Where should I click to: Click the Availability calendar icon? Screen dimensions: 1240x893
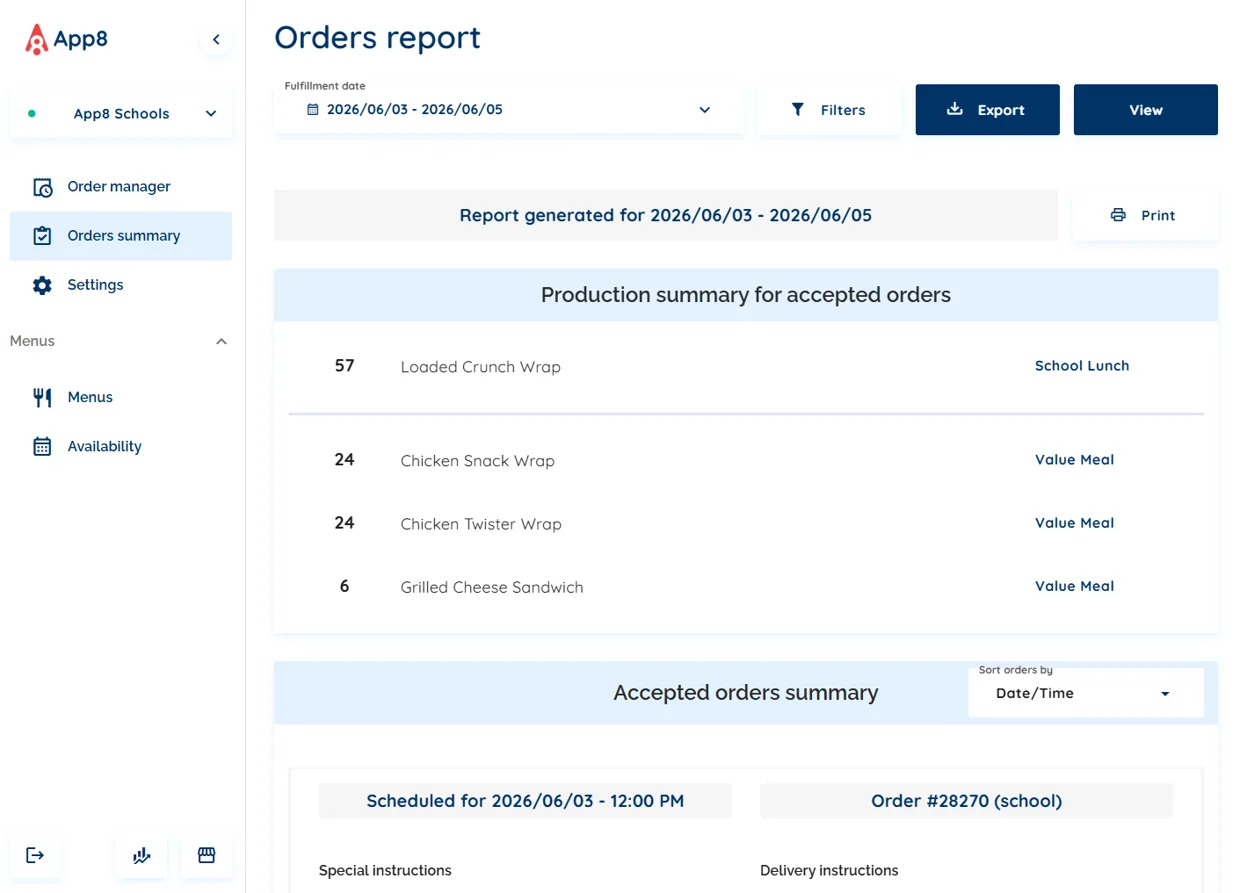coord(42,446)
